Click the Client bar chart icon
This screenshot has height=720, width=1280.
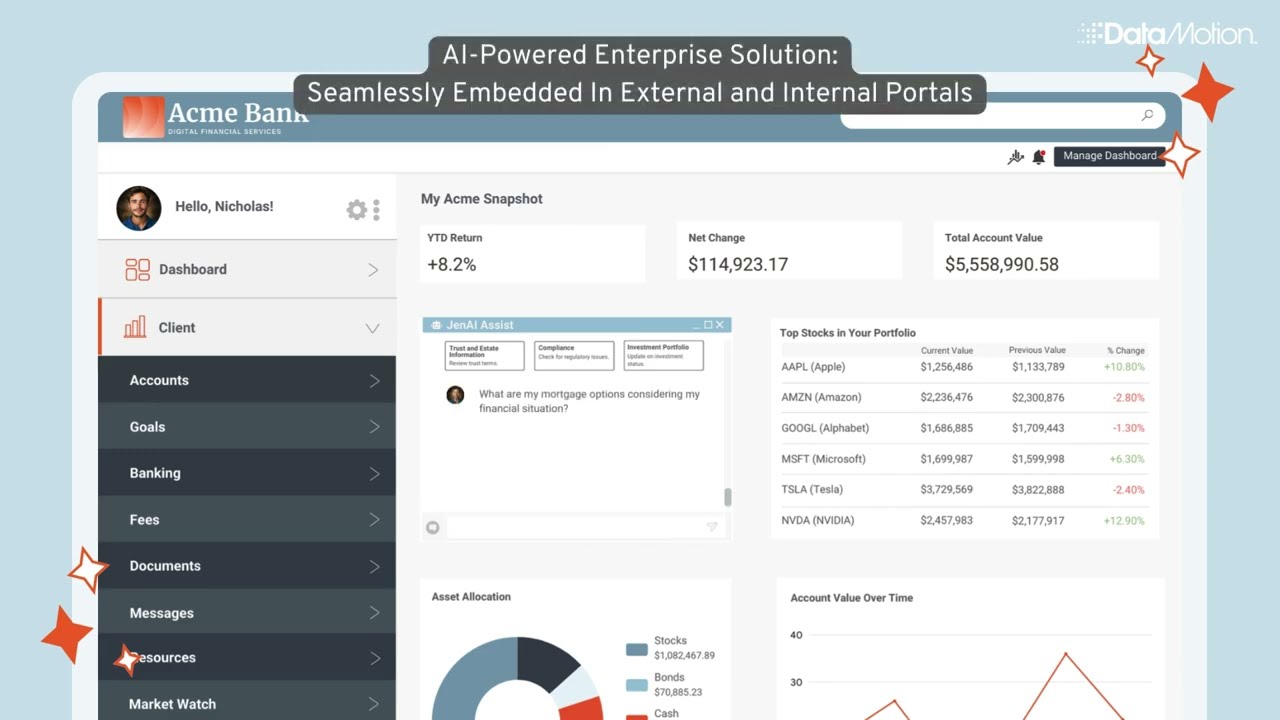click(x=135, y=327)
